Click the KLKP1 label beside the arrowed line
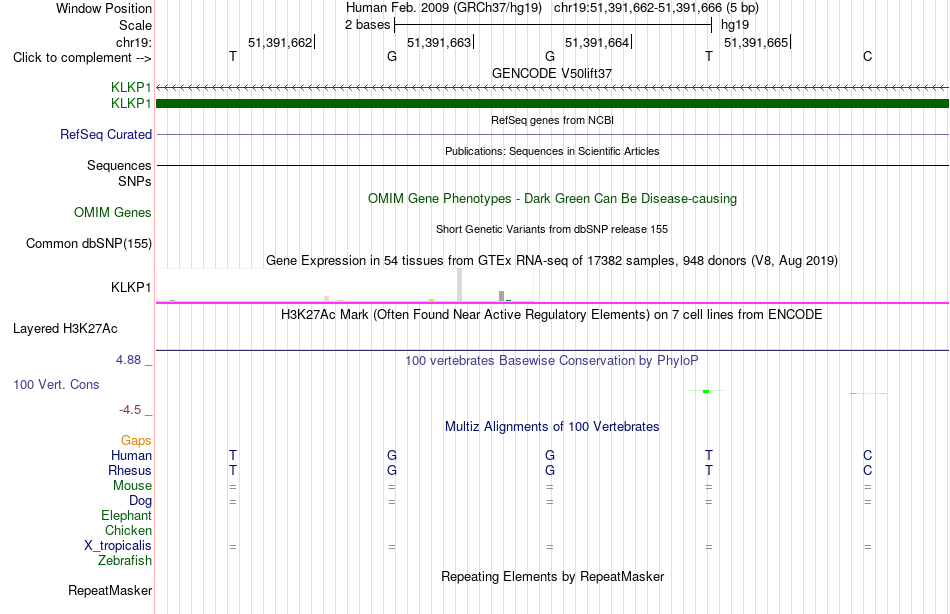This screenshot has height=614, width=950. point(131,87)
